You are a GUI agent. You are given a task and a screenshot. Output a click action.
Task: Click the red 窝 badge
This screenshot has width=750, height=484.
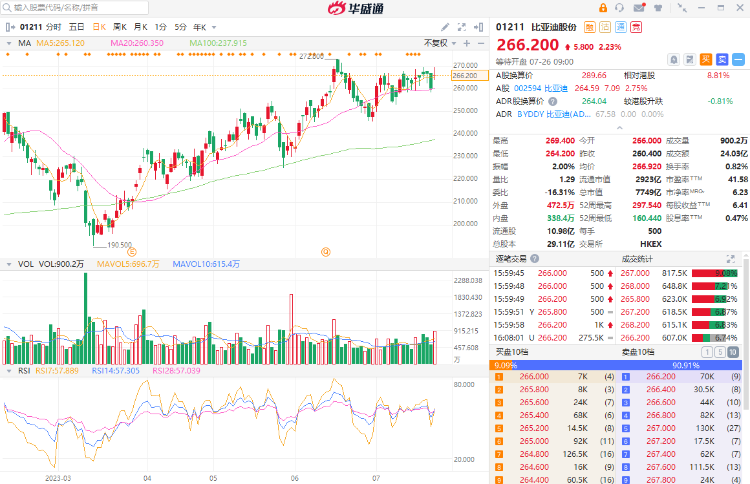pos(636,27)
